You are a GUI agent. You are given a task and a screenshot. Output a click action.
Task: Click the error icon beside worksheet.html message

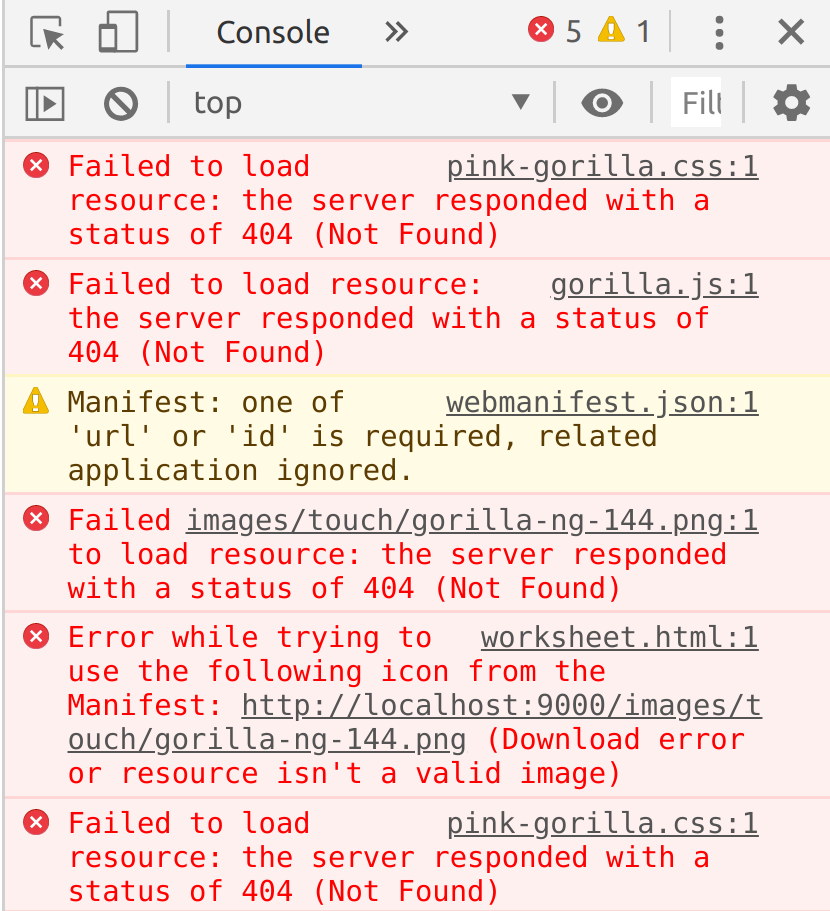36,636
